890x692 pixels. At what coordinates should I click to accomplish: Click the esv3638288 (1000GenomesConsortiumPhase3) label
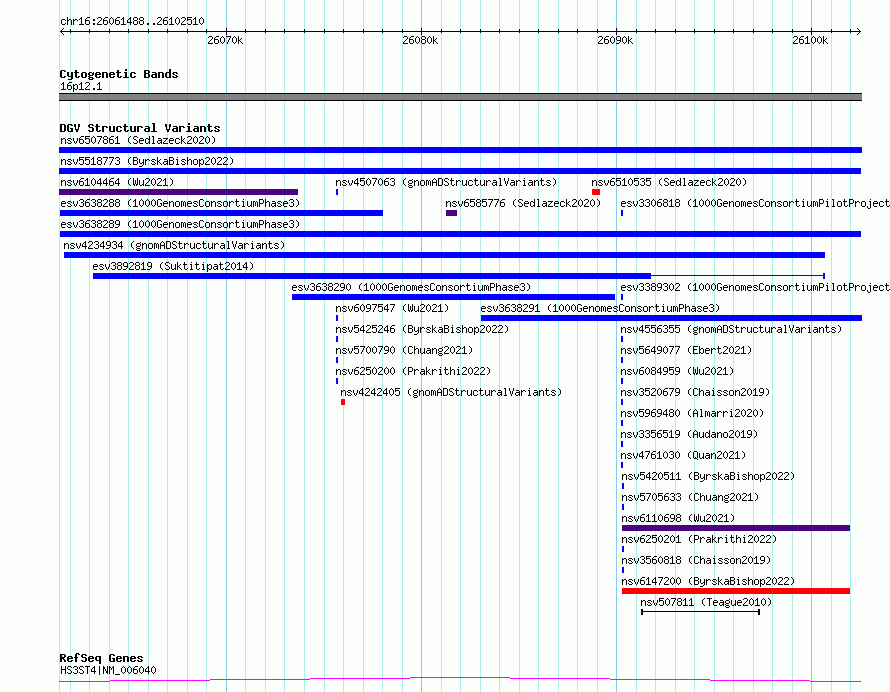[x=180, y=203]
